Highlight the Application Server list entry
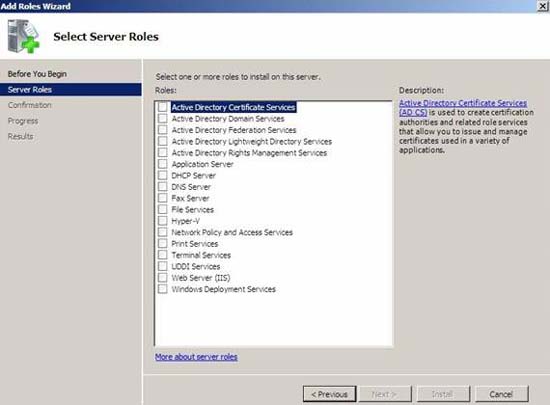 point(202,164)
